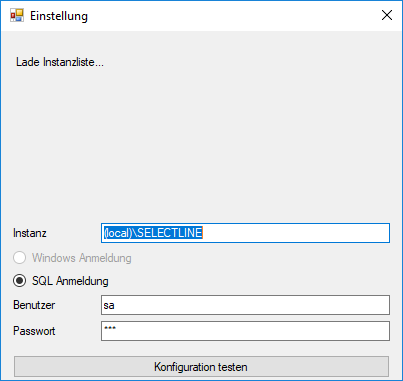This screenshot has width=403, height=381.
Task: Close the Einstellung dialog window
Action: 387,15
